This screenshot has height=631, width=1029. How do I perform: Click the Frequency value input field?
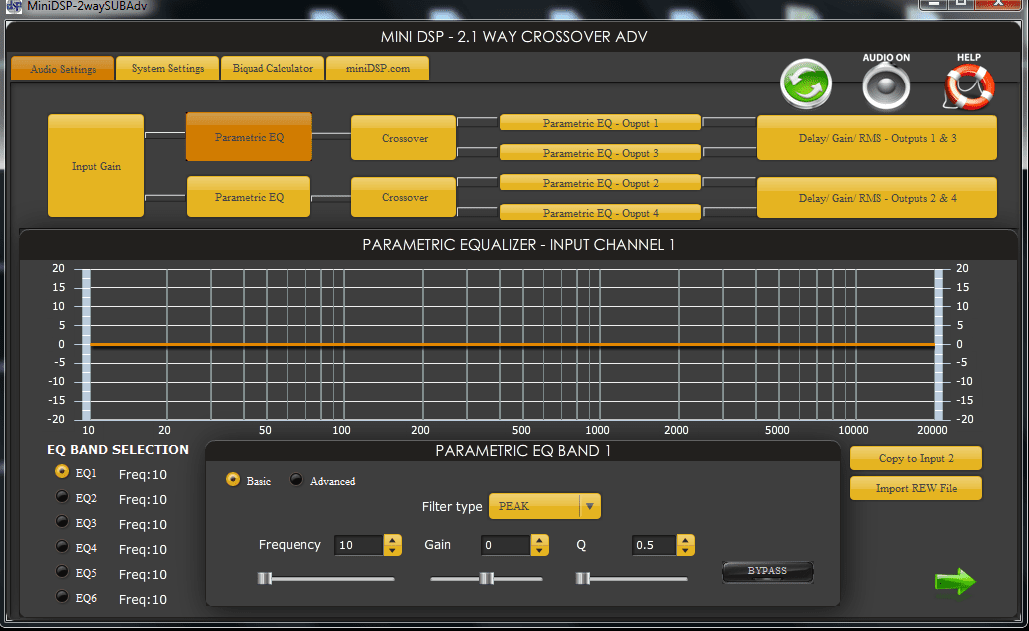pos(359,545)
